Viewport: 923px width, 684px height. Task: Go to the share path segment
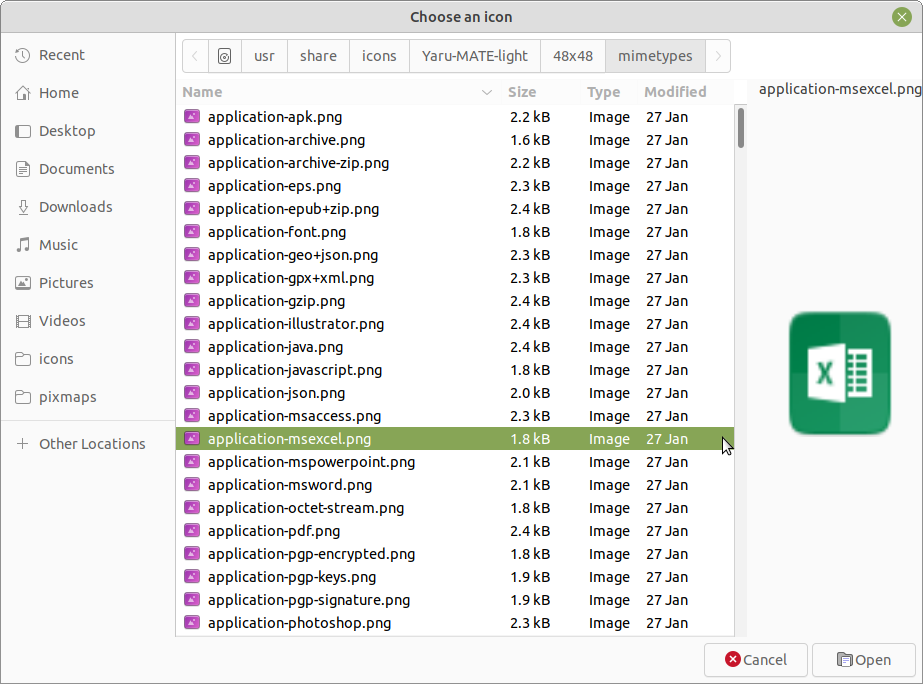318,56
